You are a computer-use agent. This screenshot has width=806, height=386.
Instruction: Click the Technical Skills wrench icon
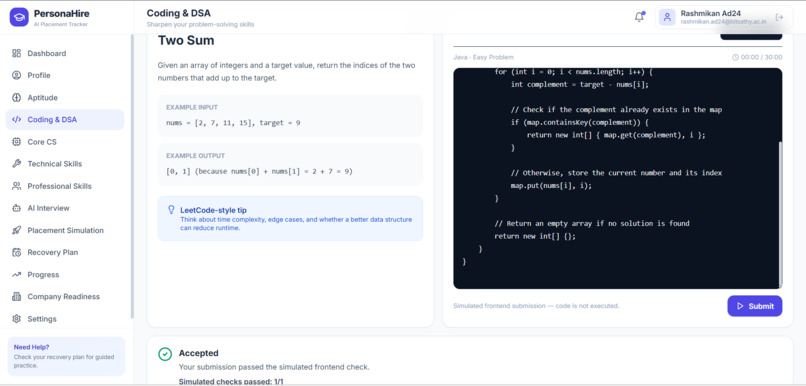pyautogui.click(x=16, y=164)
